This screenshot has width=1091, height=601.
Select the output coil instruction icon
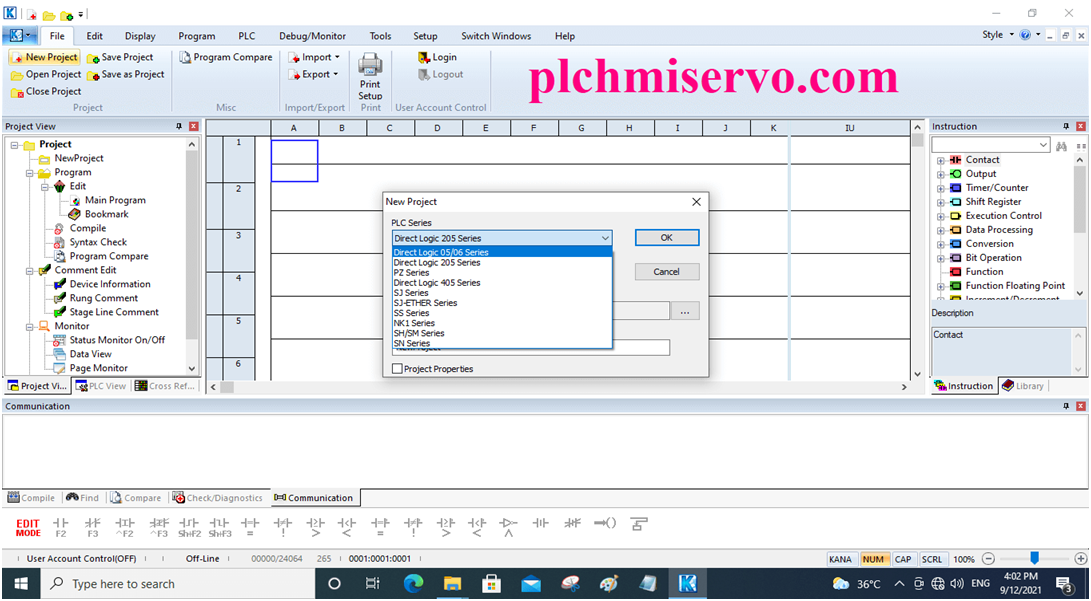point(604,523)
